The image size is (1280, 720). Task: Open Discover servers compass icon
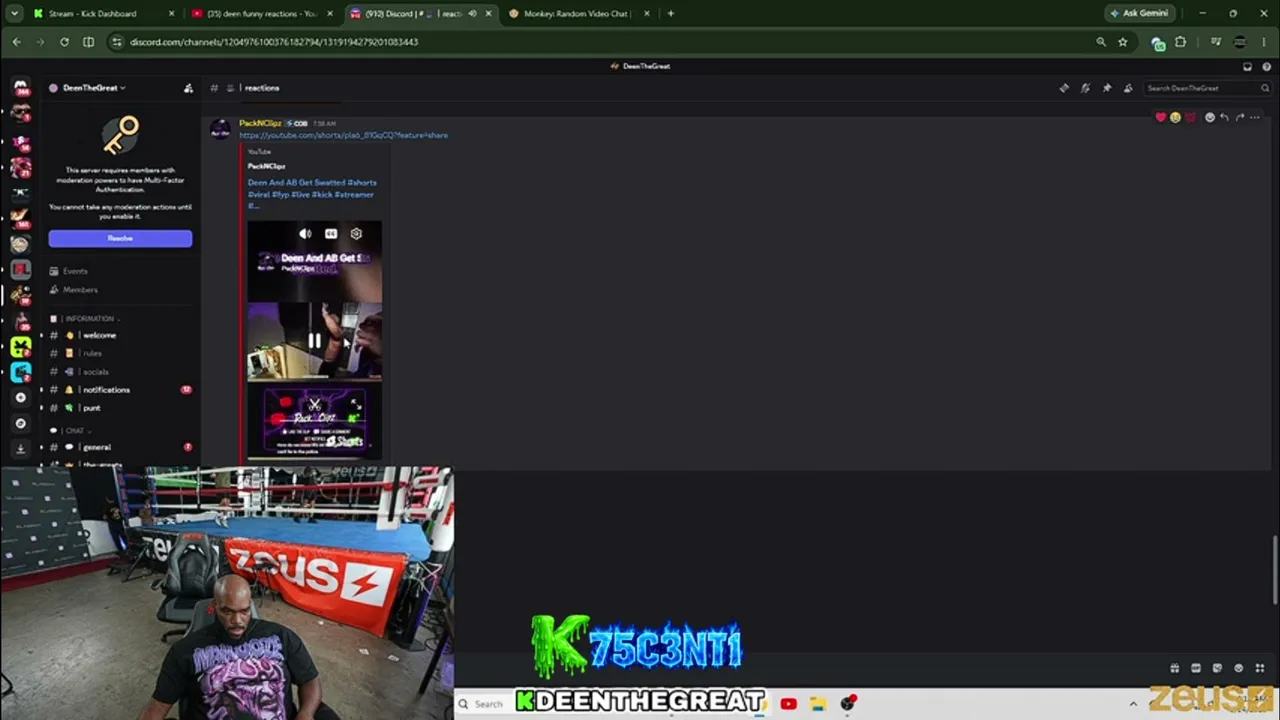coord(20,423)
